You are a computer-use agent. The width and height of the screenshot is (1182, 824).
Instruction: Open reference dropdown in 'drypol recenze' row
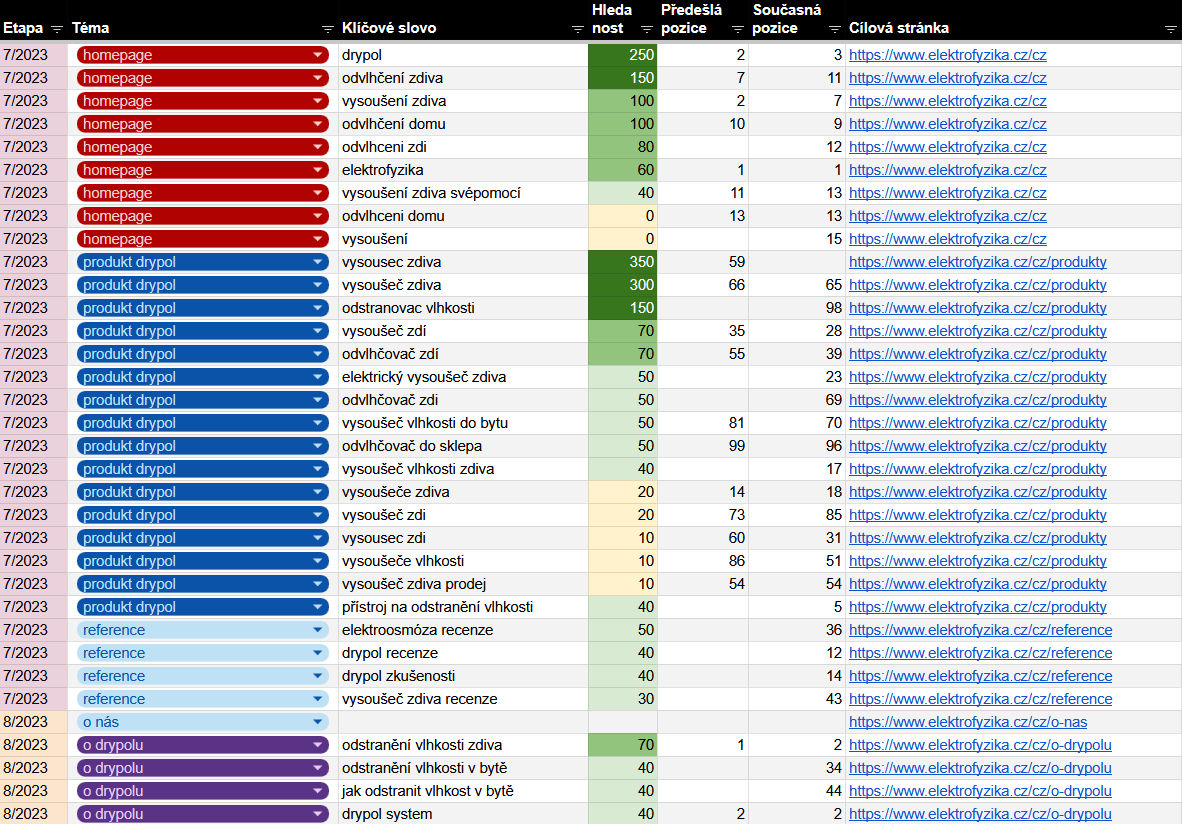(x=318, y=653)
